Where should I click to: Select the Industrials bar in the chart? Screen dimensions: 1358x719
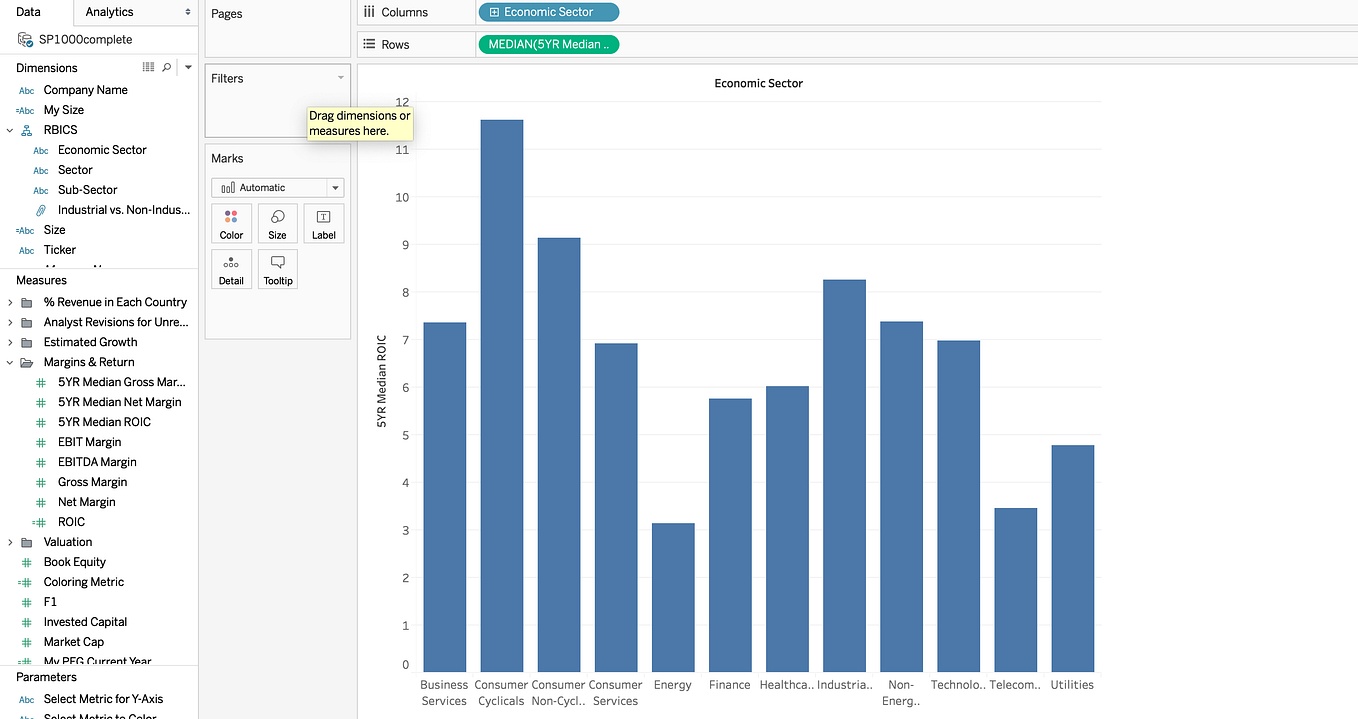[x=843, y=470]
